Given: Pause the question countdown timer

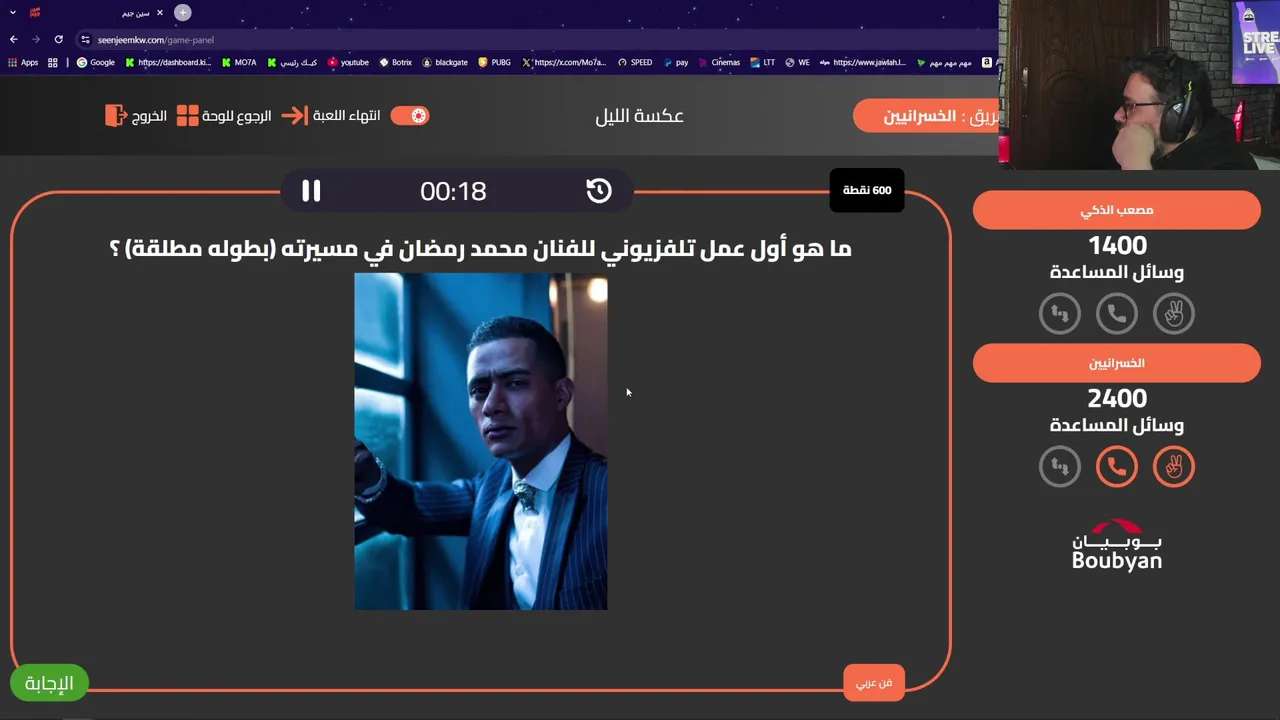Looking at the screenshot, I should (x=311, y=191).
